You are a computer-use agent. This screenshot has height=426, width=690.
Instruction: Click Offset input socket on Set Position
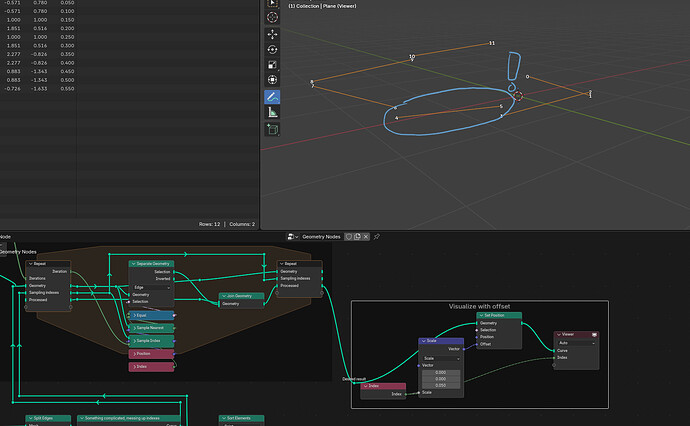477,344
